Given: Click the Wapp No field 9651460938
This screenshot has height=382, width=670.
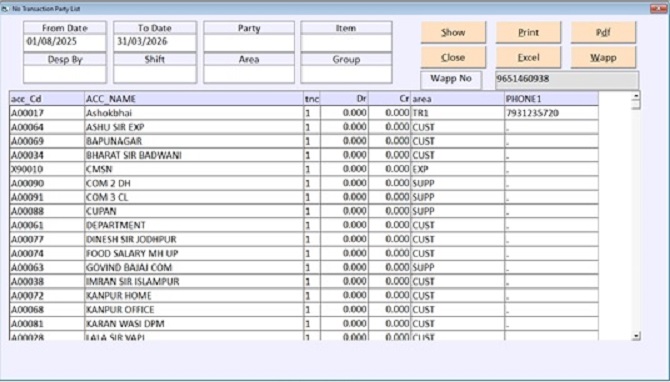Looking at the screenshot, I should (x=567, y=80).
